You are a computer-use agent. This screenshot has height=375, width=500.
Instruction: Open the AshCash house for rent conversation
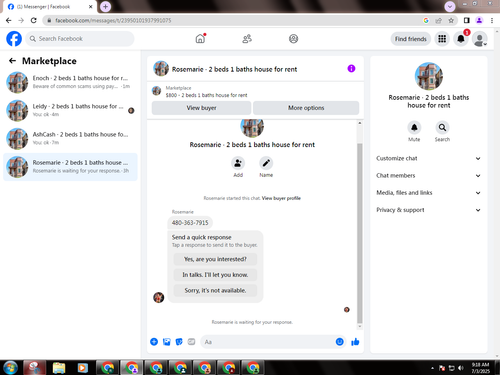pos(70,138)
